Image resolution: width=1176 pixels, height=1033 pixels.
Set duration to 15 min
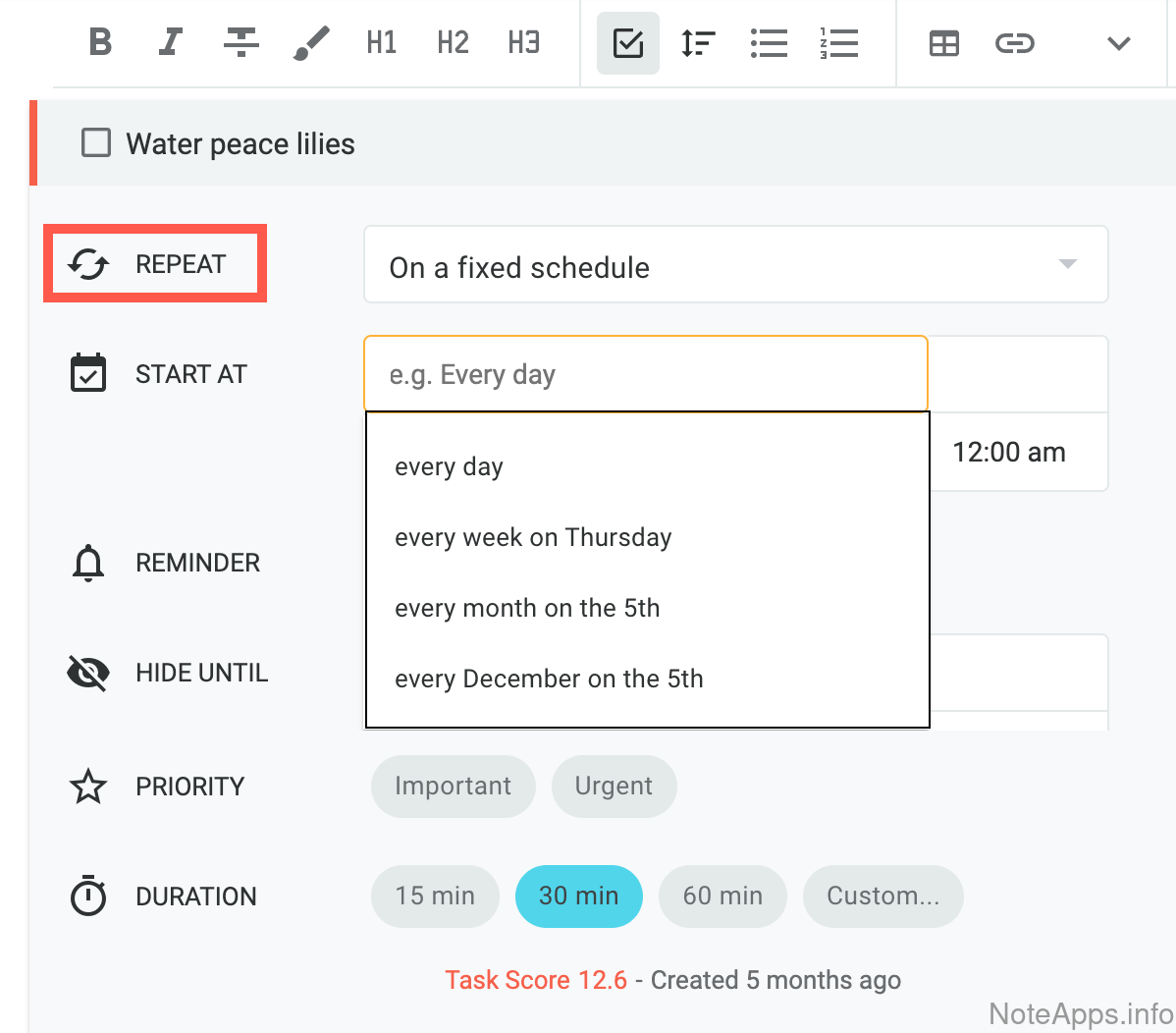point(435,897)
